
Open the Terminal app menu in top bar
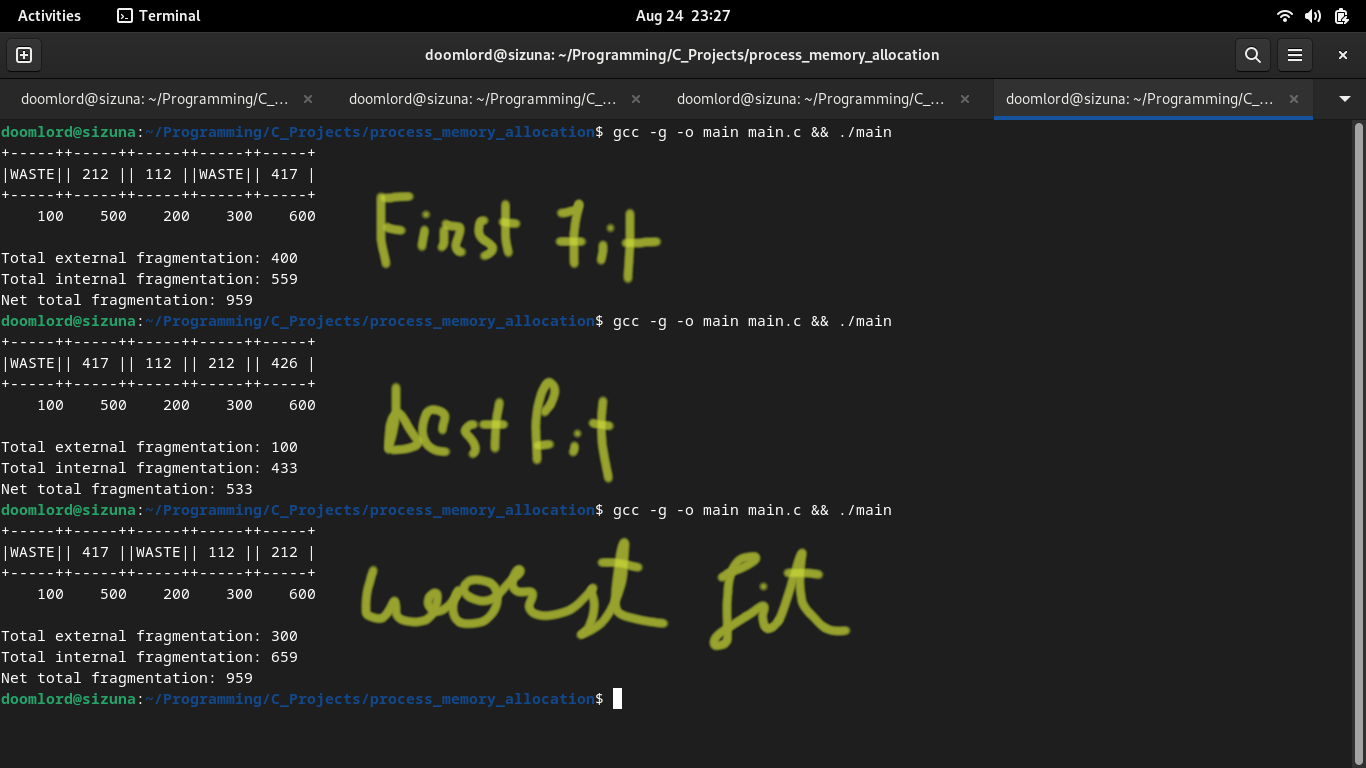pyautogui.click(x=158, y=15)
